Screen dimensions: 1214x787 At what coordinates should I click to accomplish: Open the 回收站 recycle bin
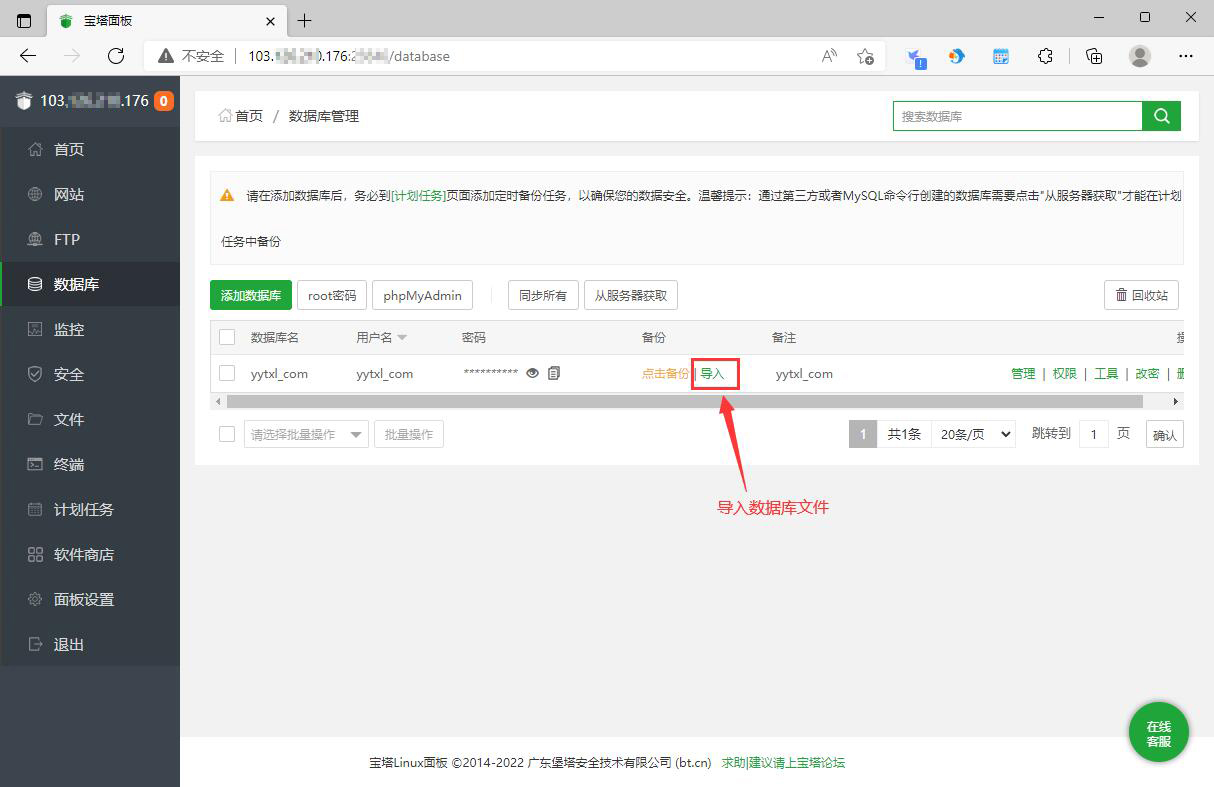click(x=1141, y=295)
